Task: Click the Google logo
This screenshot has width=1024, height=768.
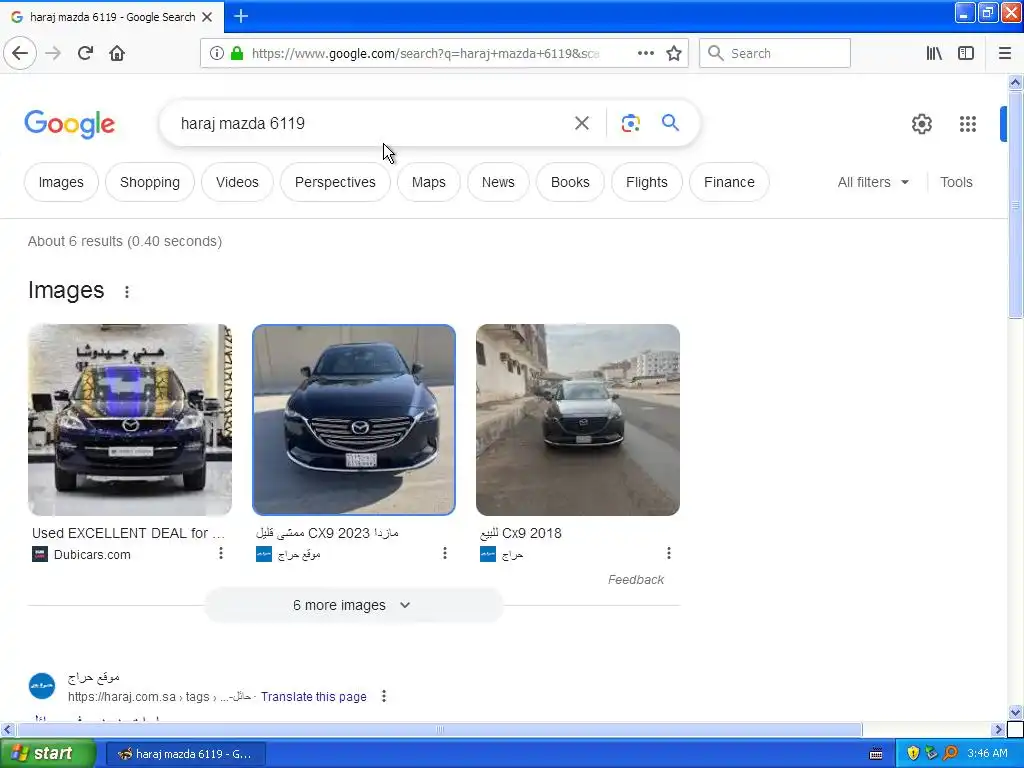Action: point(70,124)
